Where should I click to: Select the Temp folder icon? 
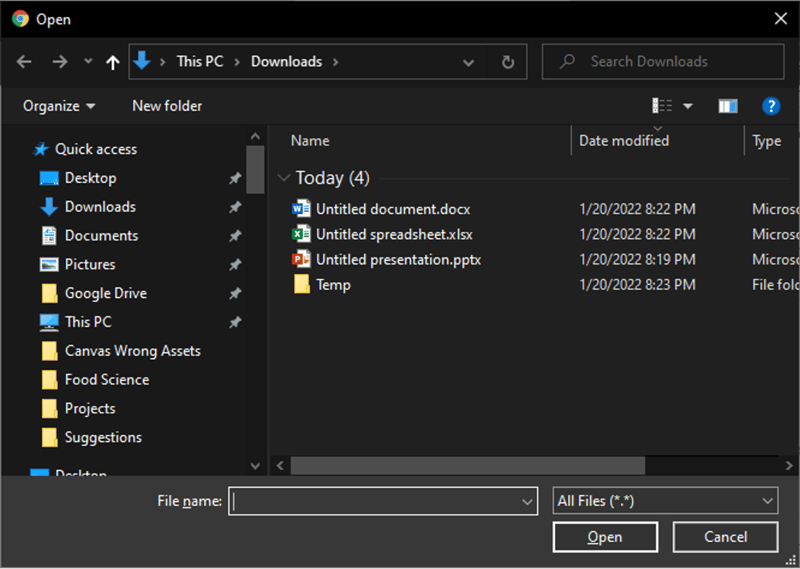tap(302, 284)
